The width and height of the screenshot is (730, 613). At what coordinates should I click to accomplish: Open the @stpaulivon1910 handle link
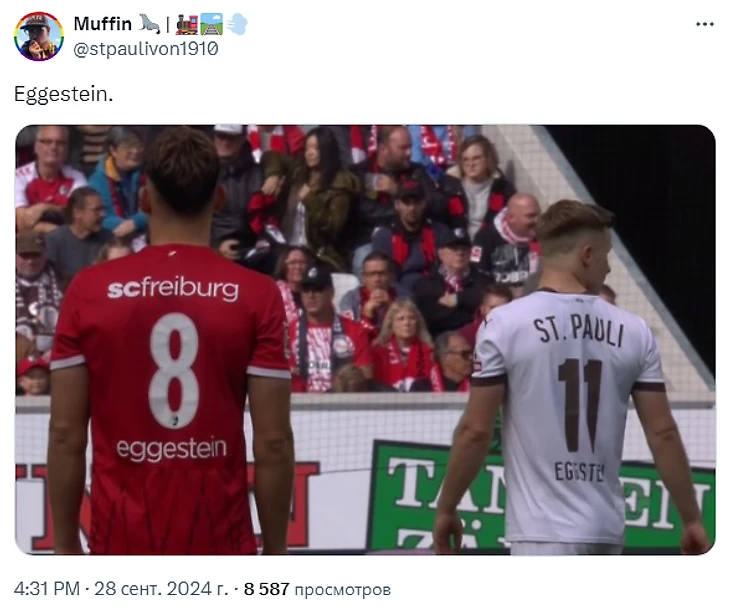click(x=146, y=49)
